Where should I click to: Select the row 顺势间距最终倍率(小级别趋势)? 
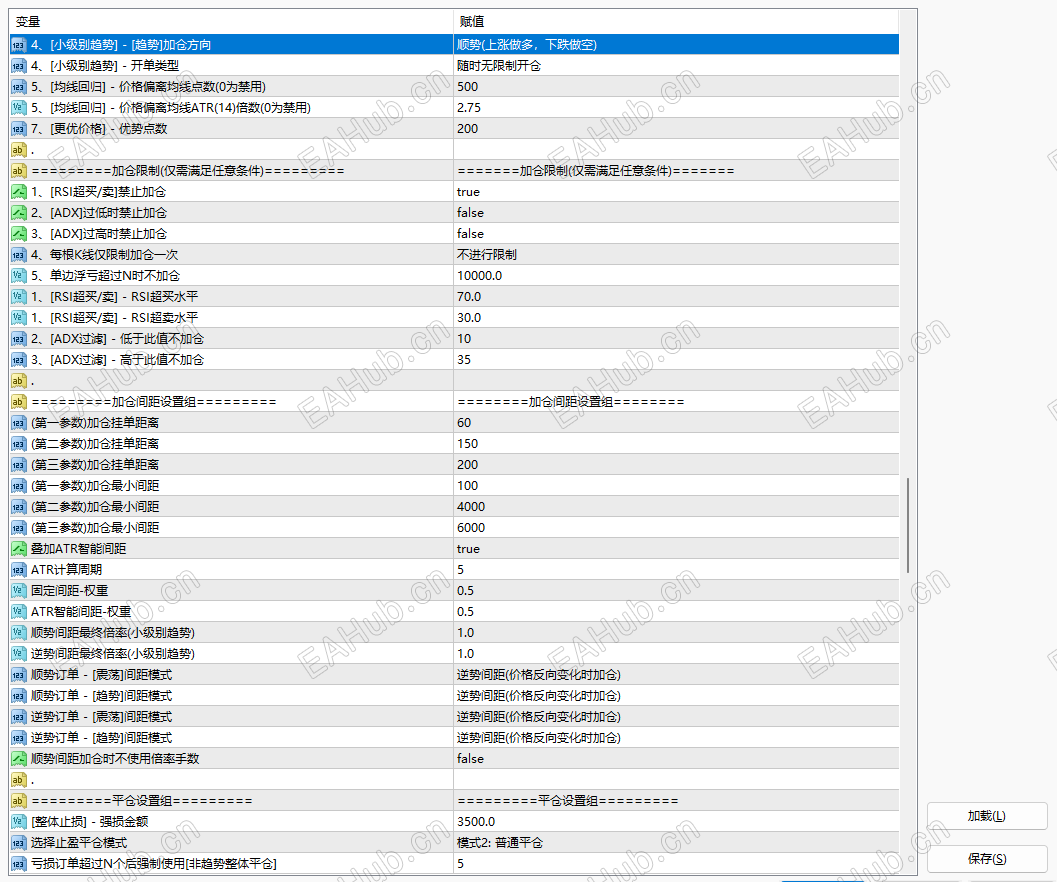(454, 633)
